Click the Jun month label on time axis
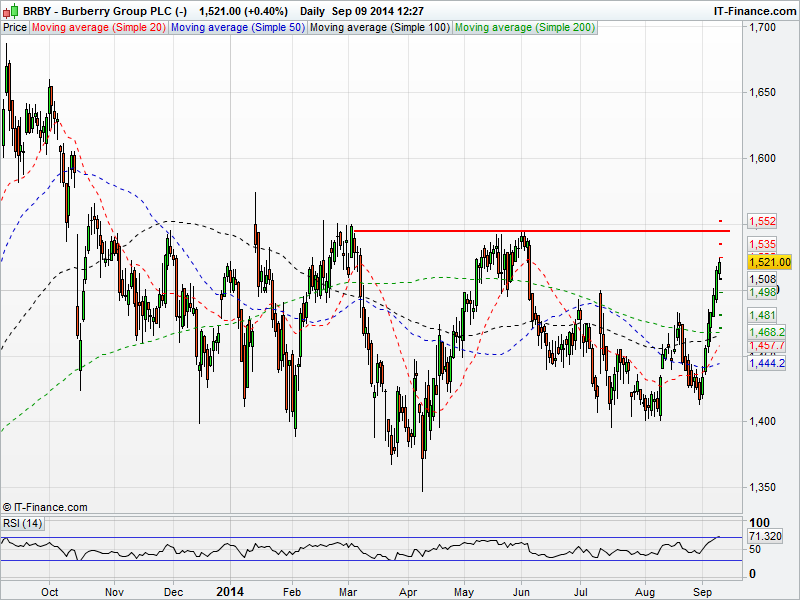 [x=522, y=591]
